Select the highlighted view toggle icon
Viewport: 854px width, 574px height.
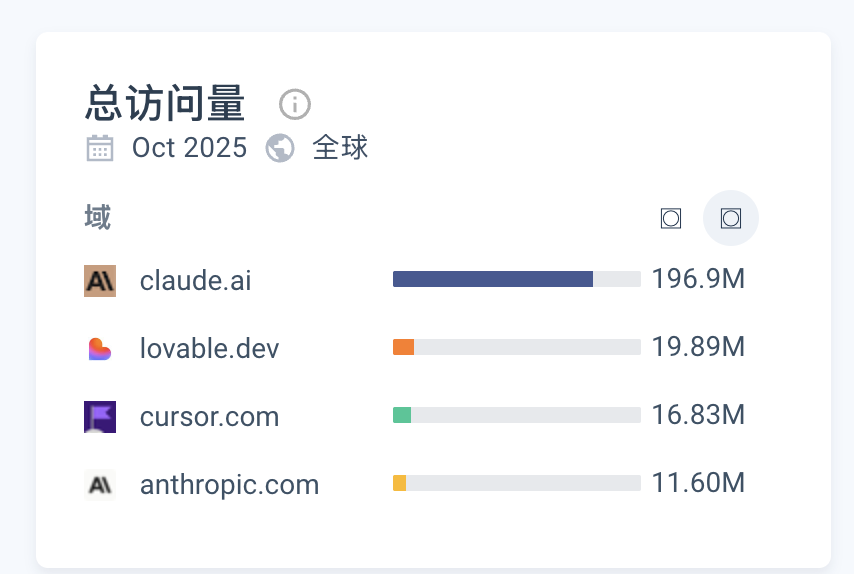(731, 218)
